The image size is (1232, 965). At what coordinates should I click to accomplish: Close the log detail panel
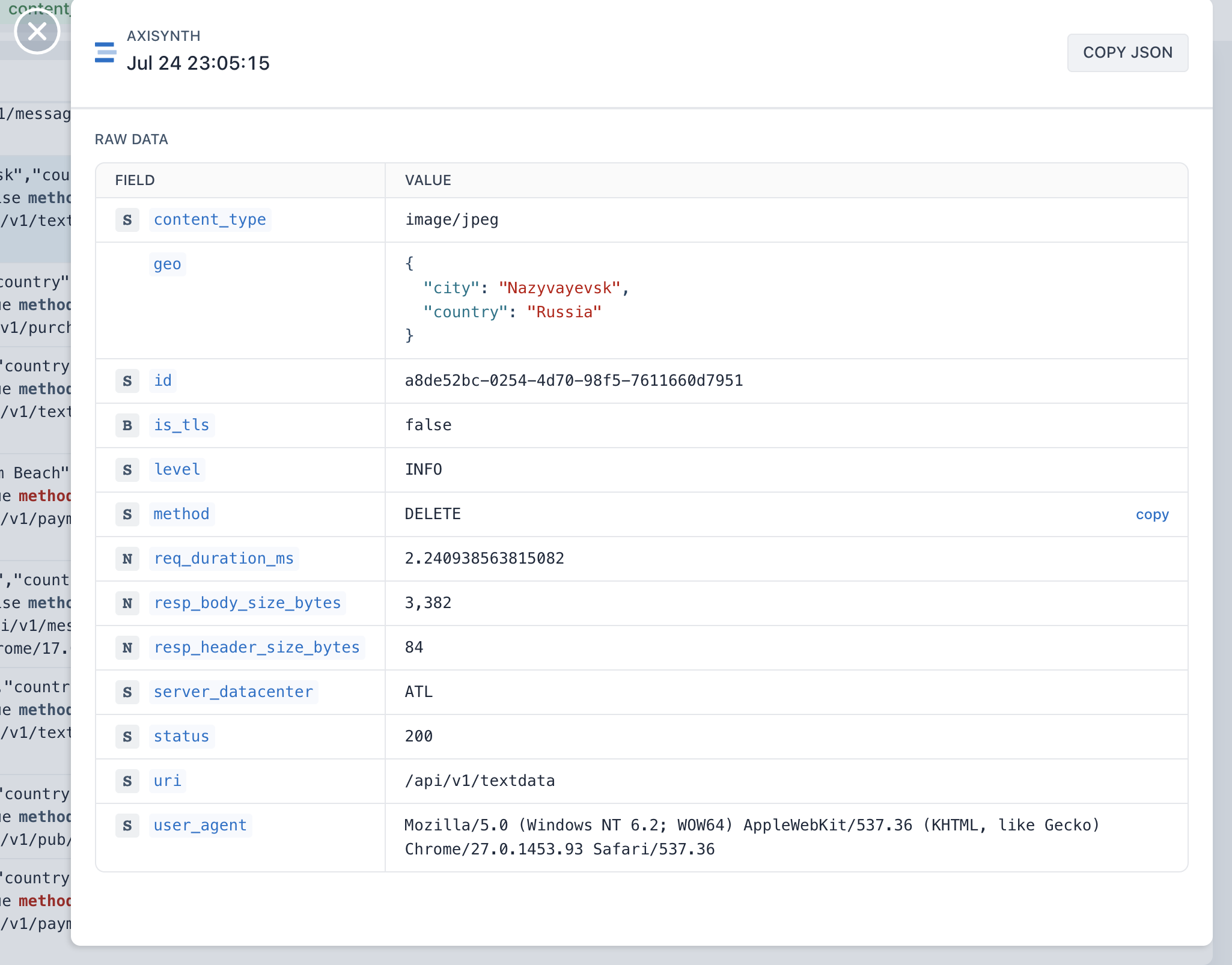(37, 31)
